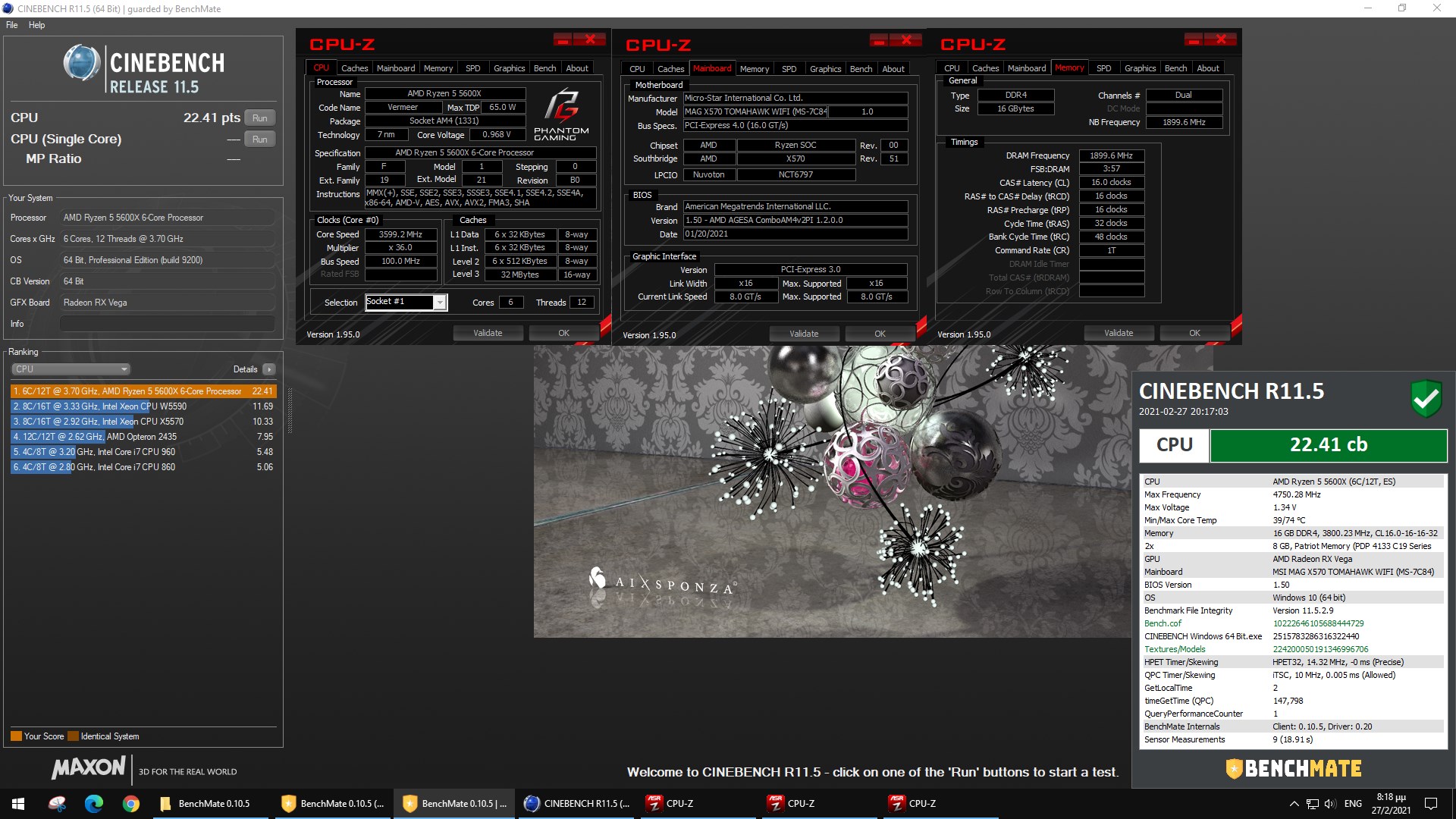Open SPD tab in Mainboard CPU-Z window
The height and width of the screenshot is (819, 1456).
[789, 69]
